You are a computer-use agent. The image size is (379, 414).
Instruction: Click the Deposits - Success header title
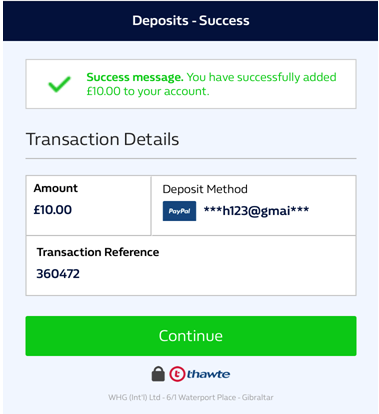point(191,21)
